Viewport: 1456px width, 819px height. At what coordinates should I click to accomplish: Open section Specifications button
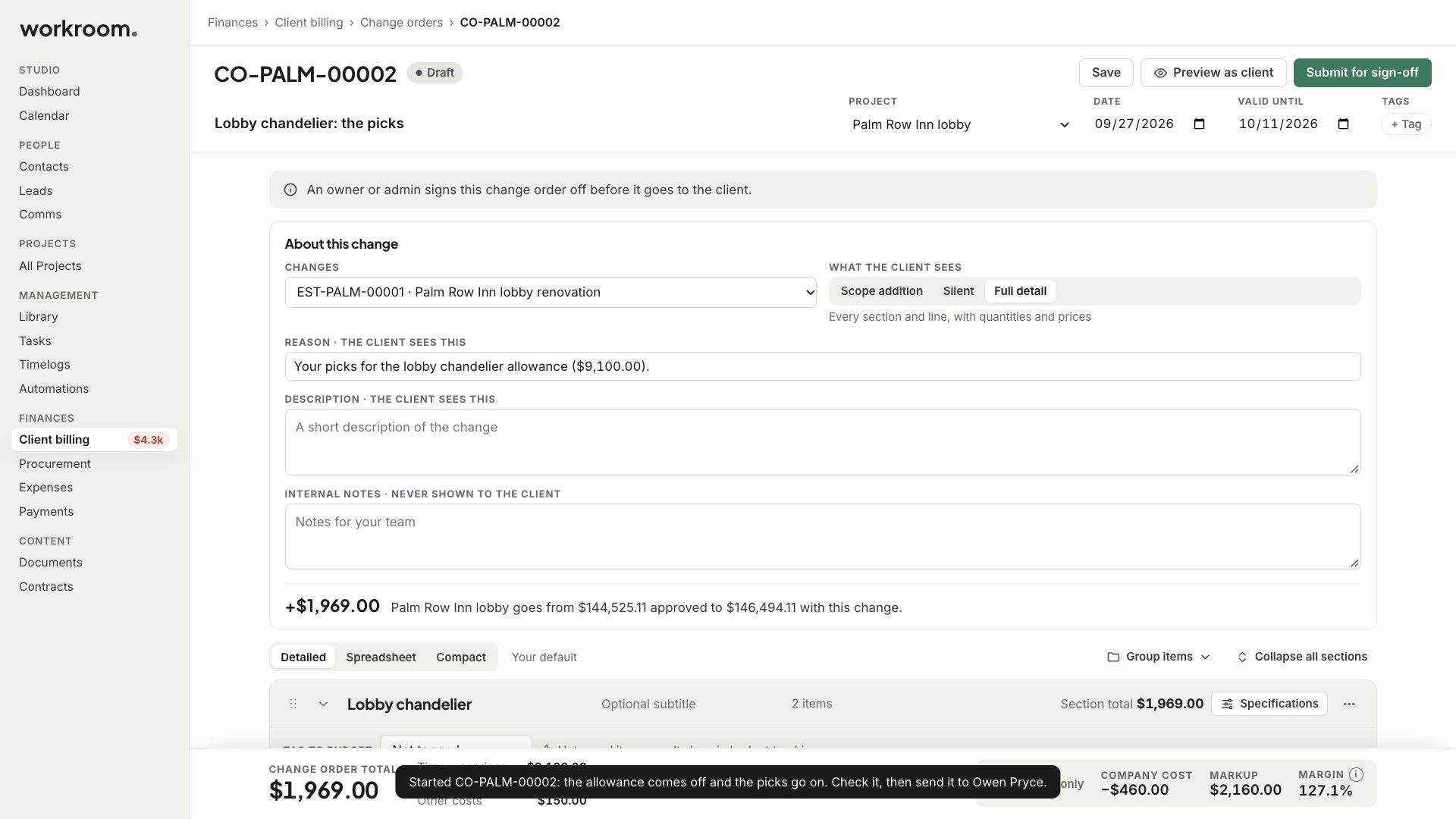[1269, 704]
